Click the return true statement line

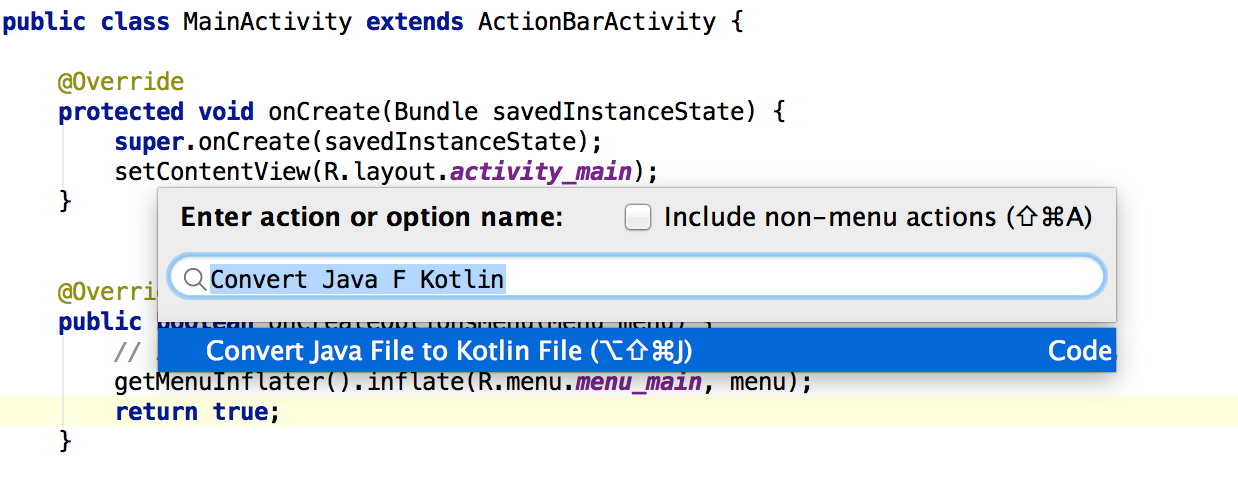point(197,411)
